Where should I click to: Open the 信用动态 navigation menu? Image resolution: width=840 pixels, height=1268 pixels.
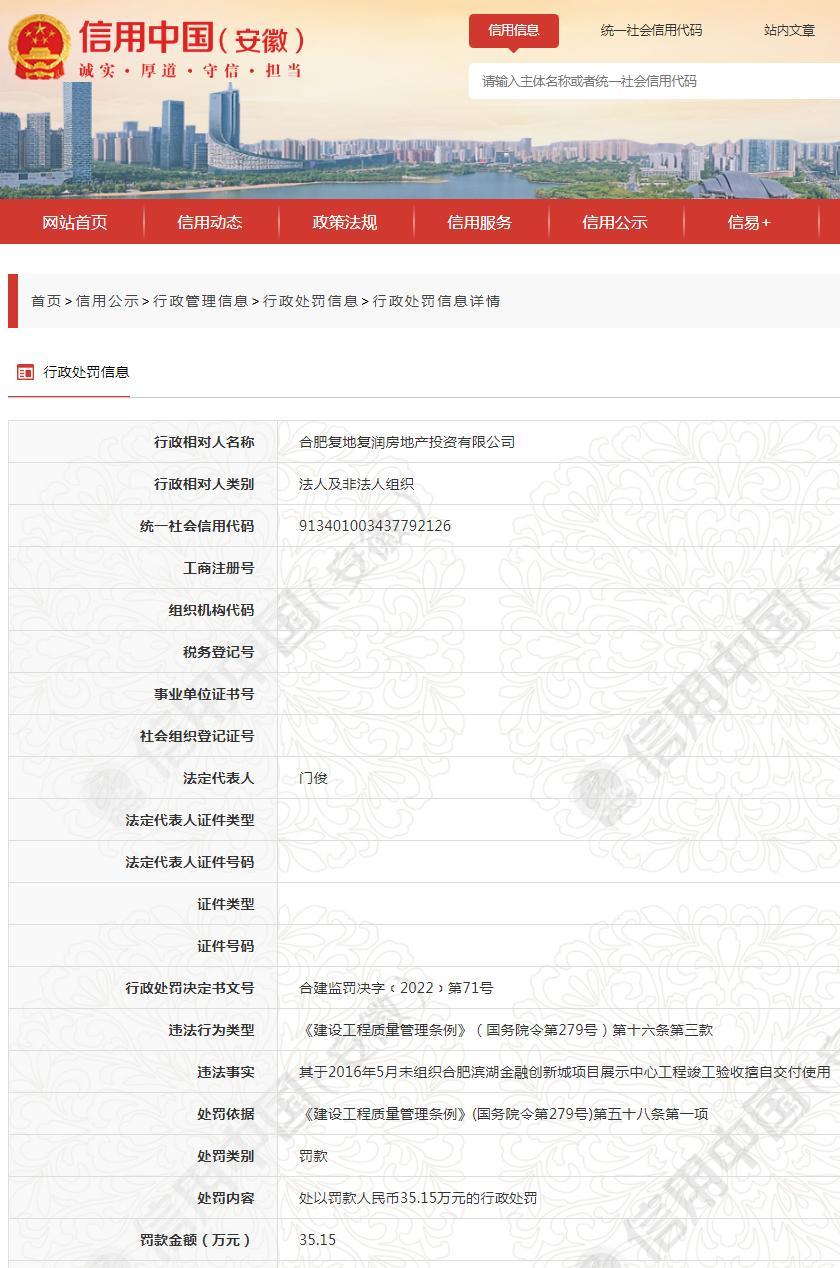coord(210,222)
